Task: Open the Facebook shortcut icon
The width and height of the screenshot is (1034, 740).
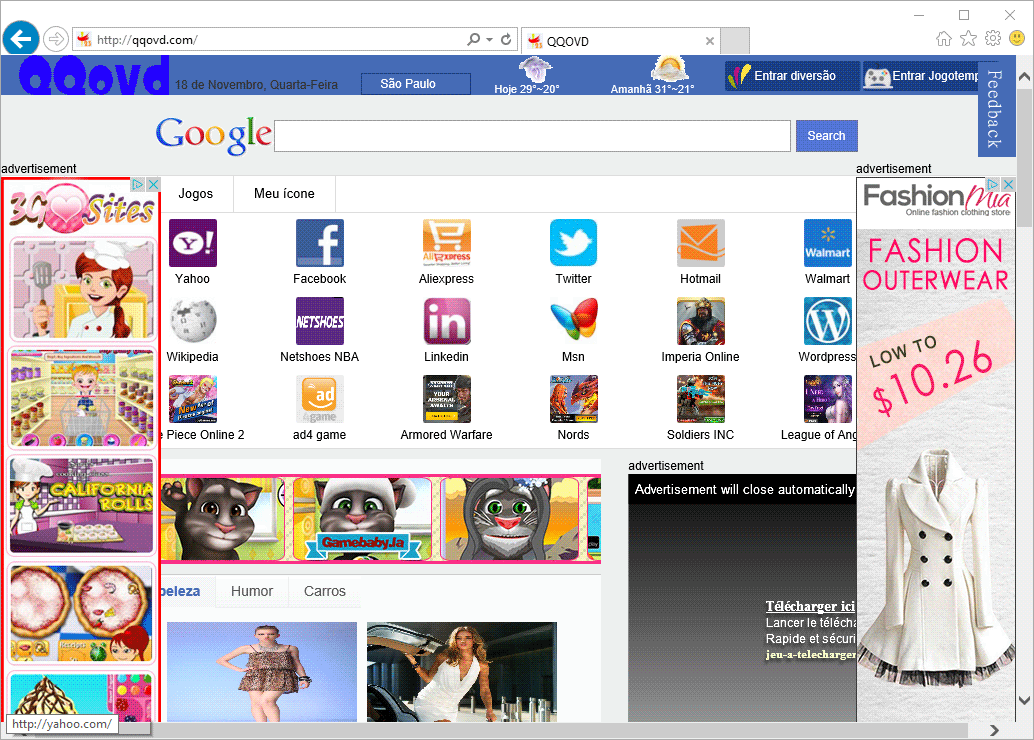Action: [320, 243]
